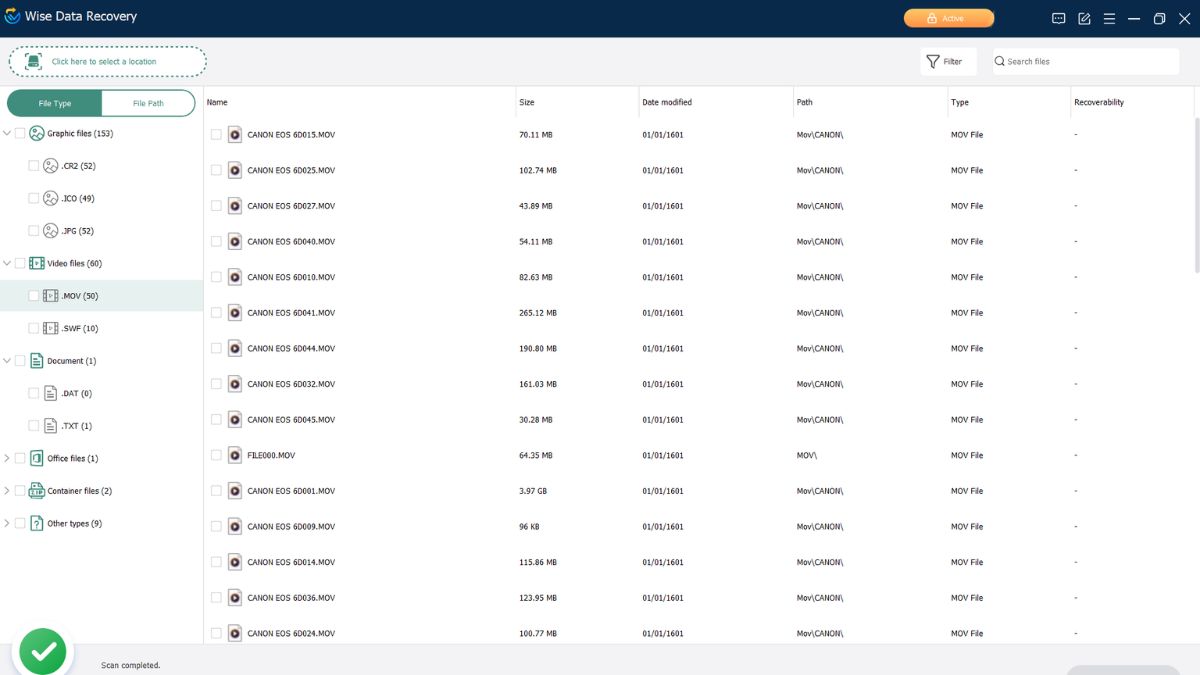Click the .CR2 file type icon
This screenshot has height=675, width=1200.
pos(51,166)
